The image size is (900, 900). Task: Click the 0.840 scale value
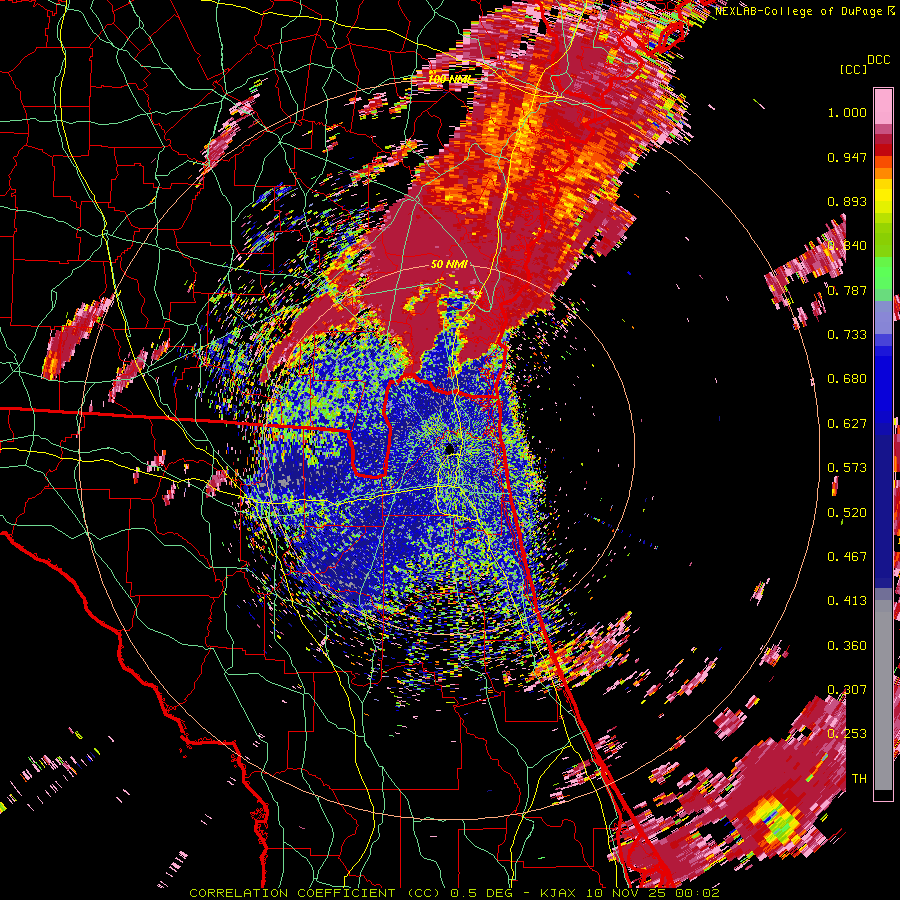click(847, 246)
